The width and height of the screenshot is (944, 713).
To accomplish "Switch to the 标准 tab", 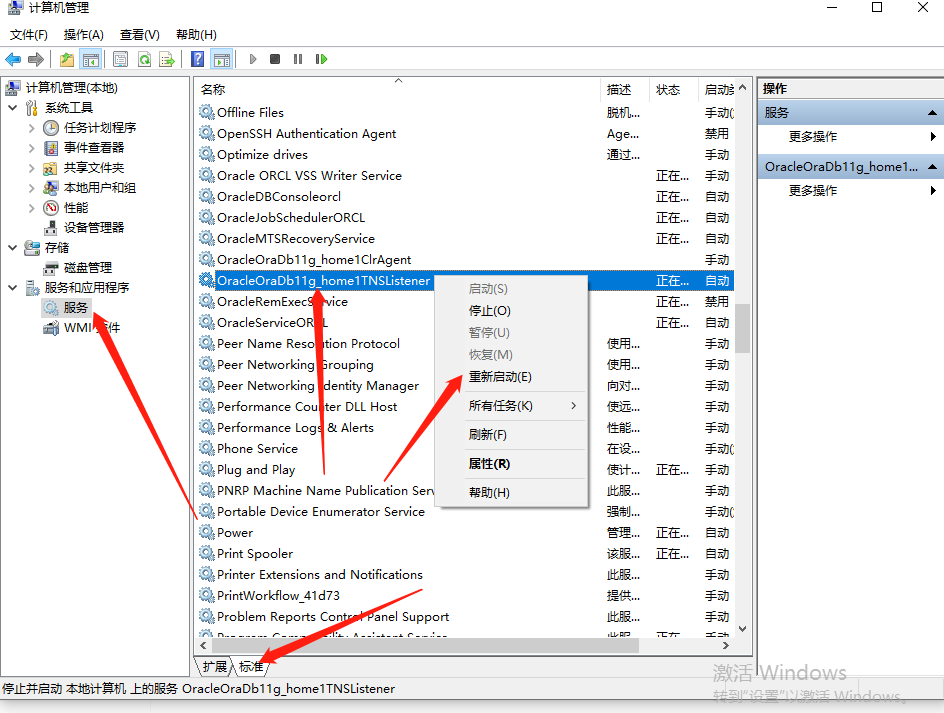I will pos(251,666).
